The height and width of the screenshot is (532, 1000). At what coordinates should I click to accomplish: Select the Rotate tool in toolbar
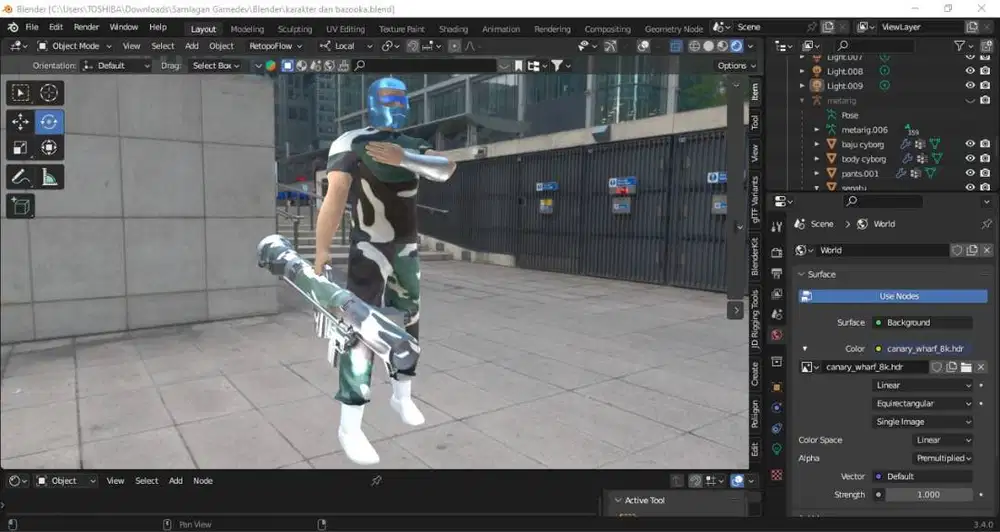[x=49, y=121]
